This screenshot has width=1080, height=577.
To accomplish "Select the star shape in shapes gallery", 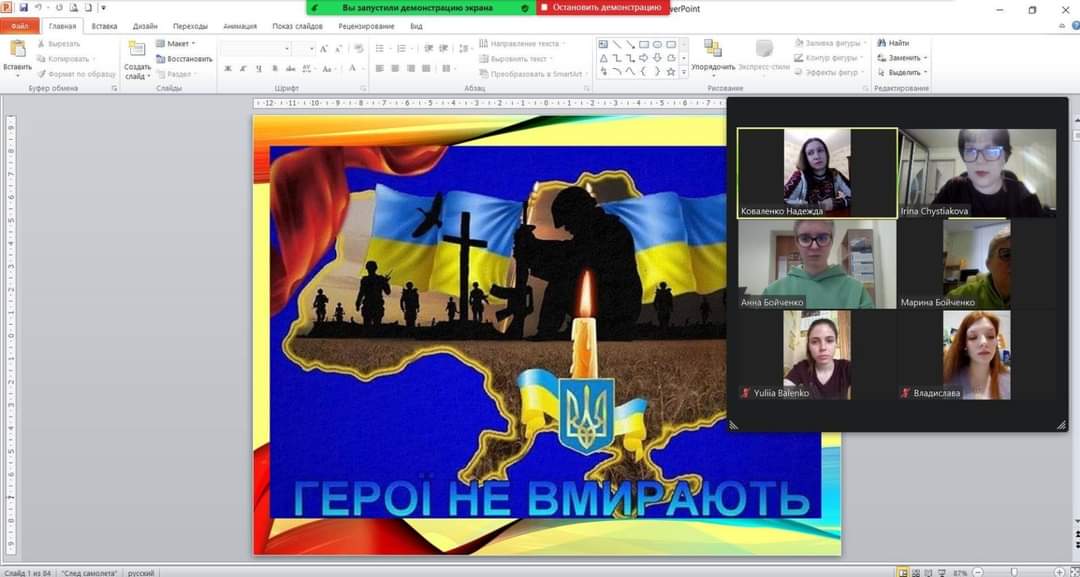I will click(670, 72).
